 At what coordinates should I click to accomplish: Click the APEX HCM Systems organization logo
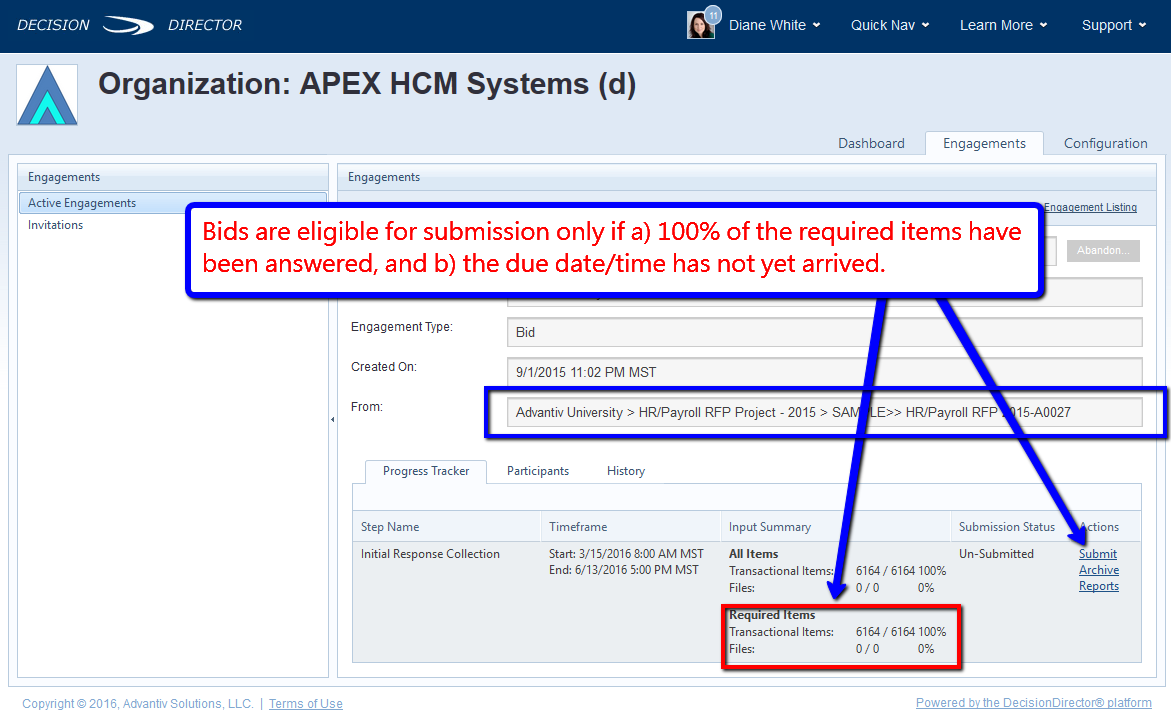(x=47, y=95)
